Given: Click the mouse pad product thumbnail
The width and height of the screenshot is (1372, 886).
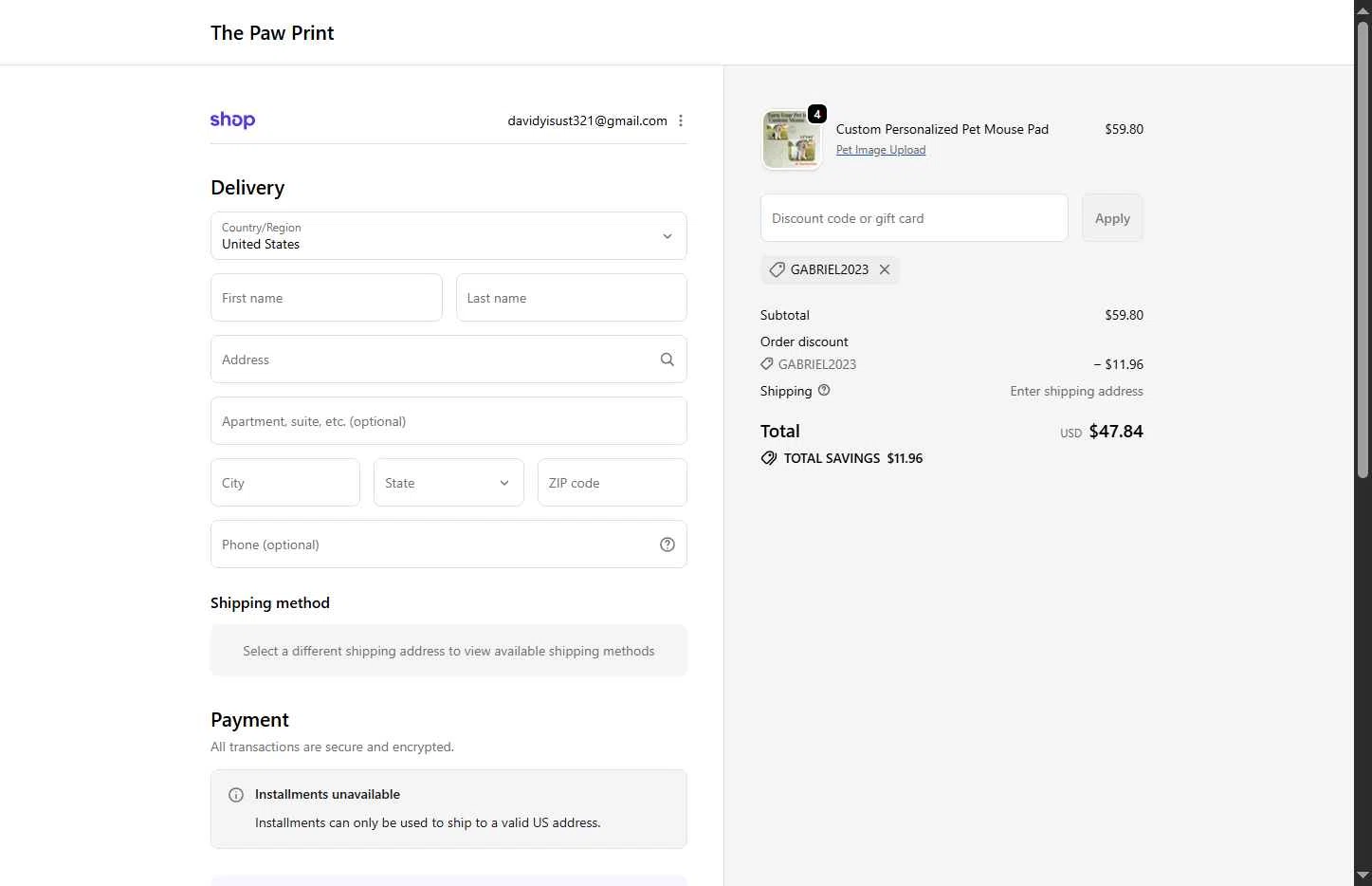Looking at the screenshot, I should click(x=792, y=139).
